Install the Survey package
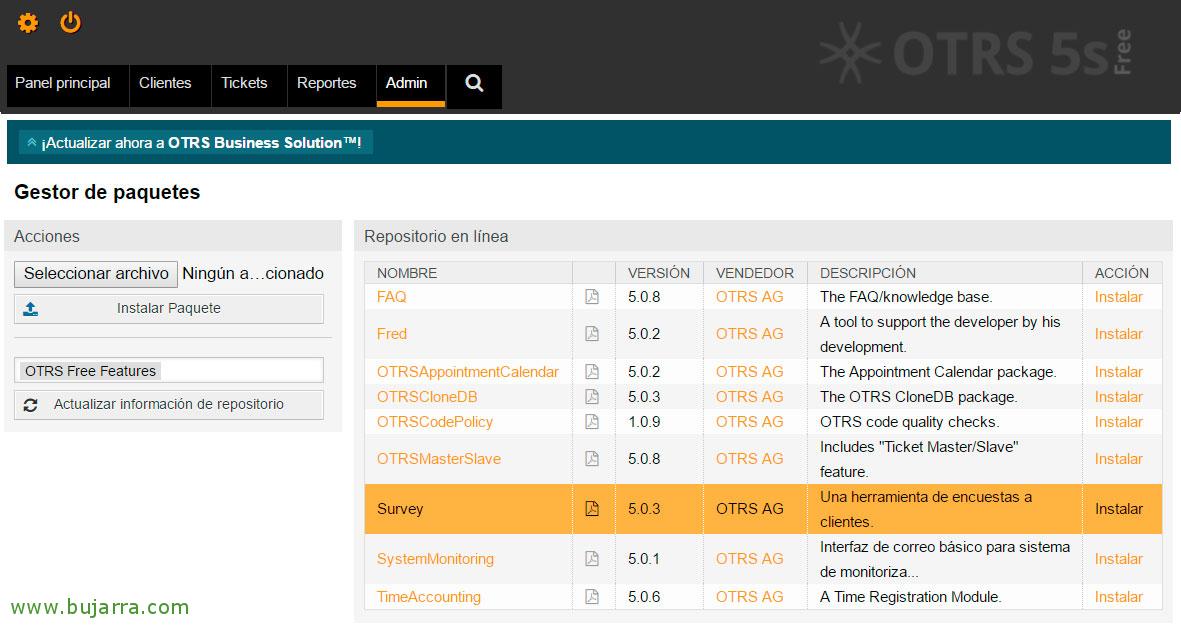The image size is (1181, 629). [x=1118, y=509]
